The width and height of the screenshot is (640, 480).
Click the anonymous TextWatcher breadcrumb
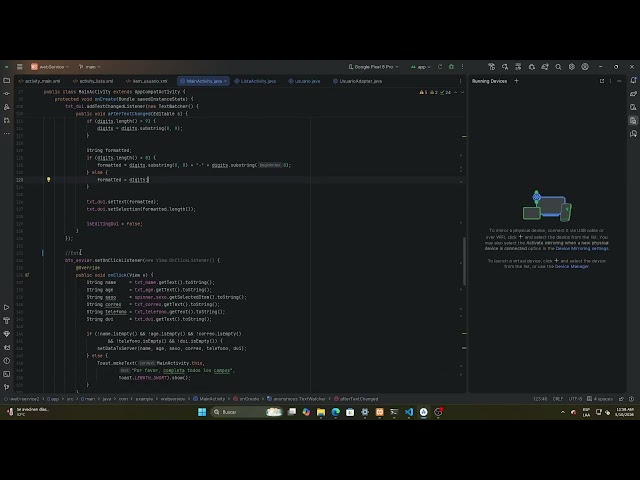click(x=296, y=399)
